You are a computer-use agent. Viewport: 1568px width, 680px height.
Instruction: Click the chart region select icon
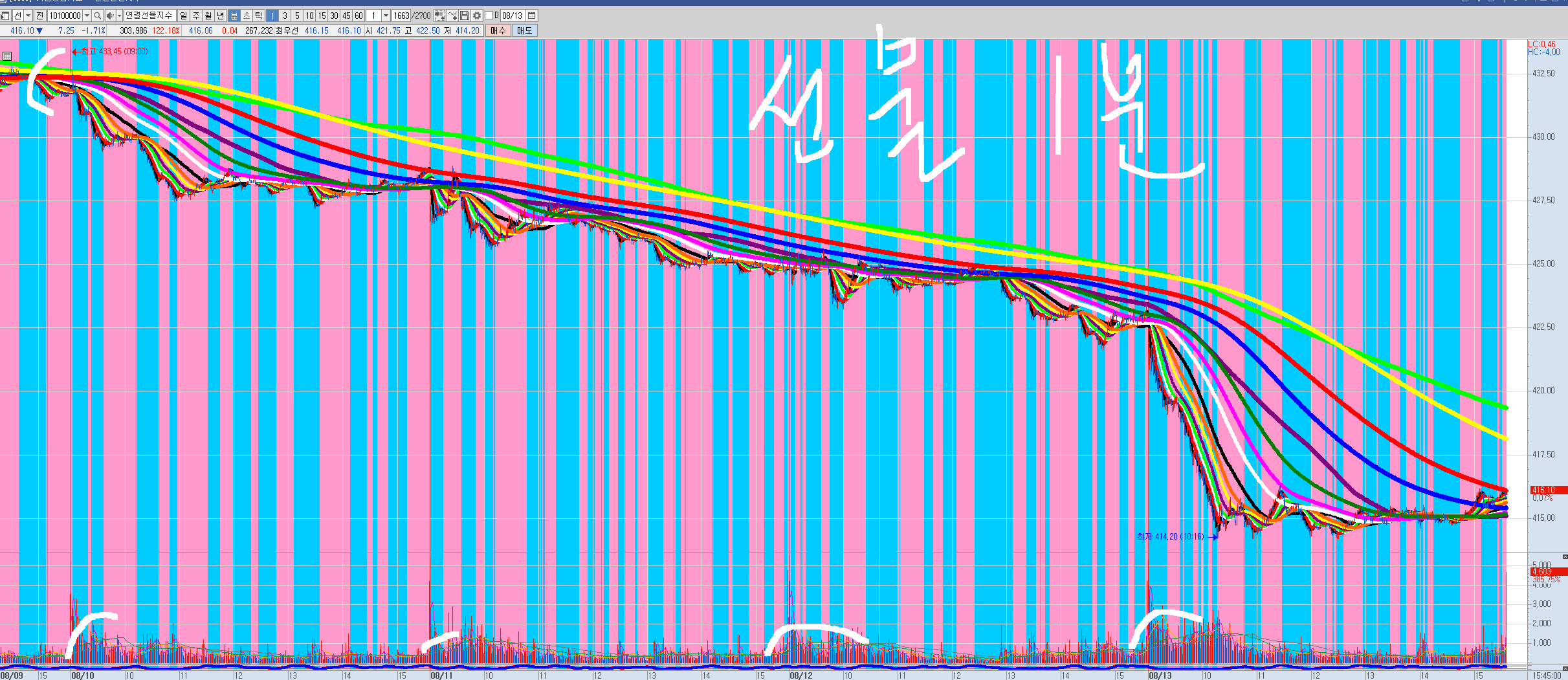pyautogui.click(x=439, y=16)
